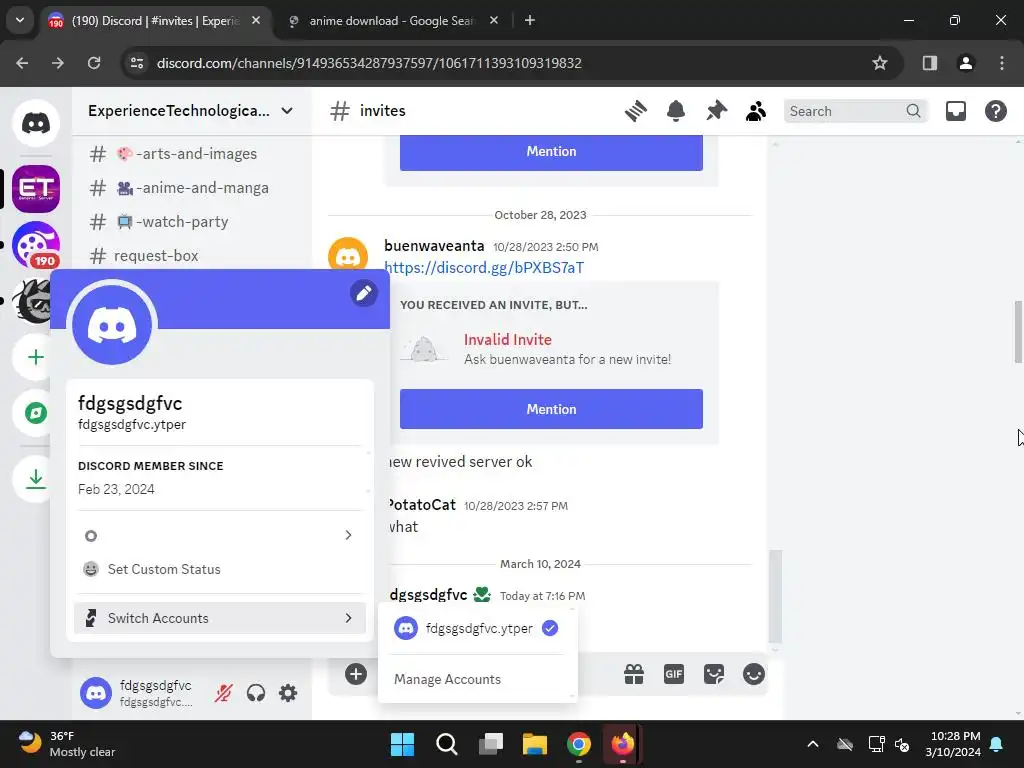This screenshot has width=1024, height=768.
Task: Open discord.gg/bPXBS7aT invite link
Action: tap(484, 268)
